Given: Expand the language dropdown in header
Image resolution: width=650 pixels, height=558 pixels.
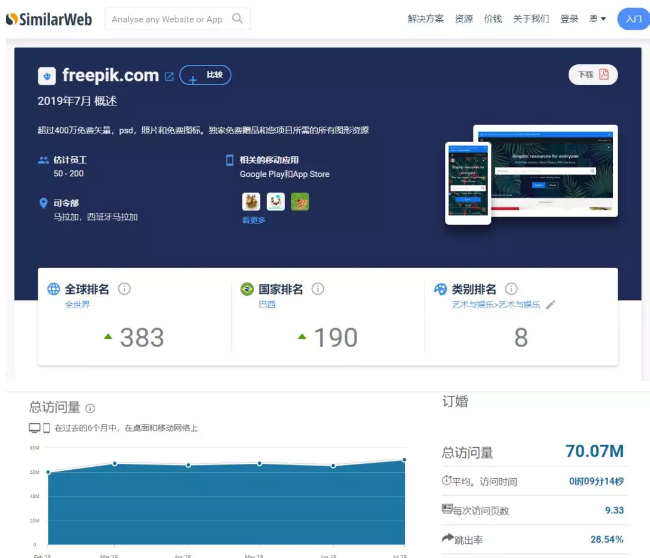Looking at the screenshot, I should point(597,19).
